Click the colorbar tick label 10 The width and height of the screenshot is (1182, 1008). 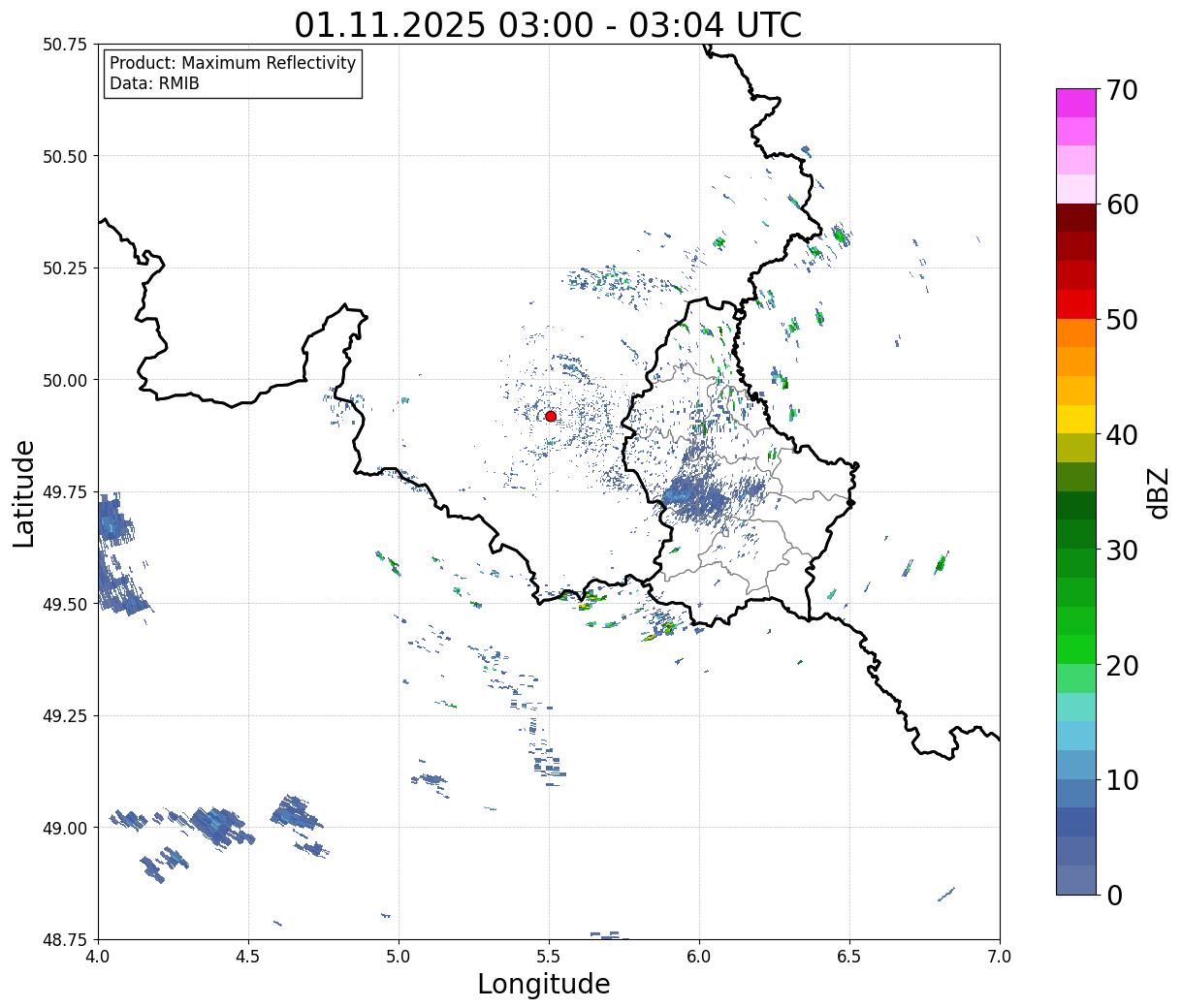(x=1121, y=779)
